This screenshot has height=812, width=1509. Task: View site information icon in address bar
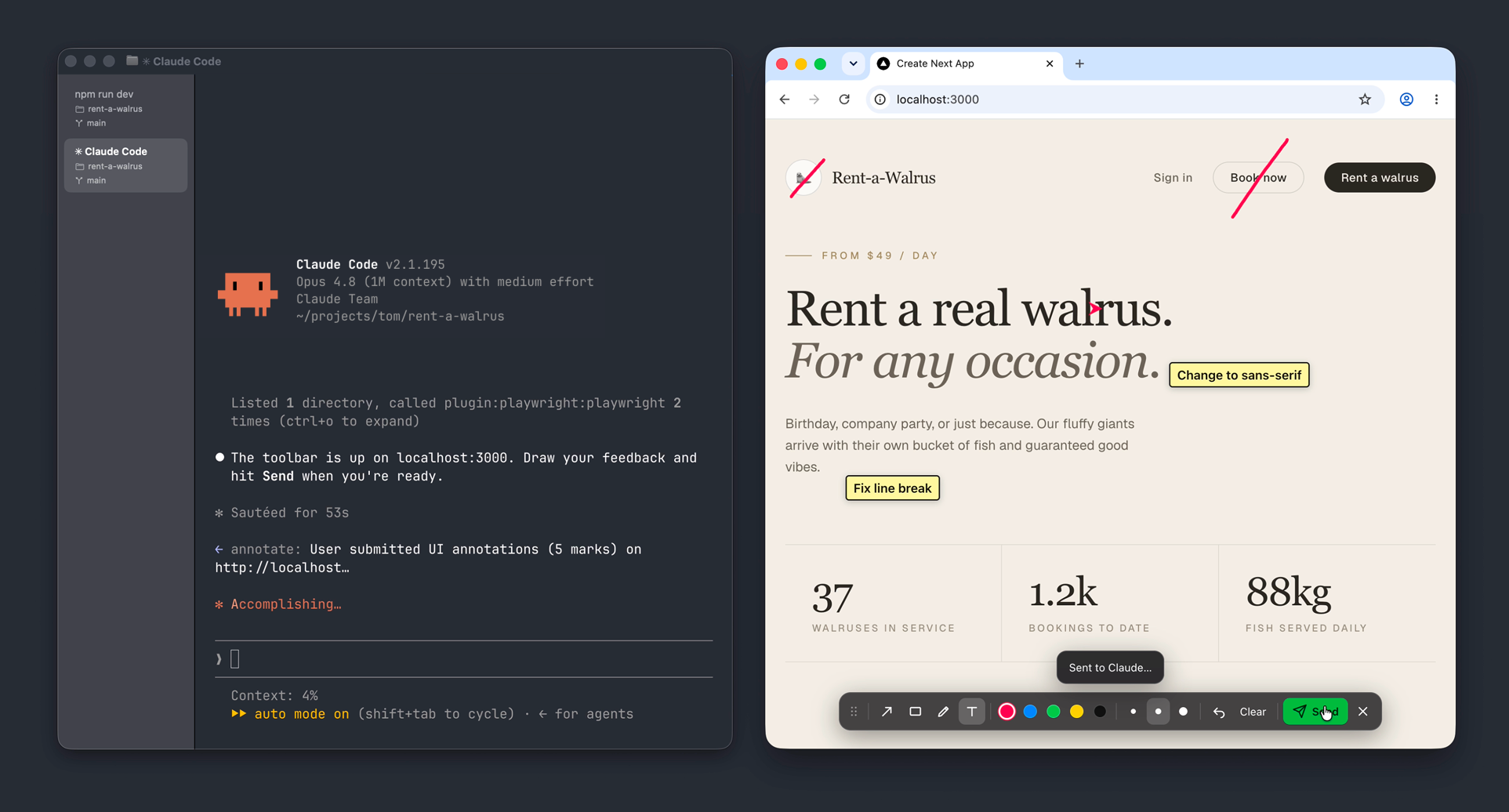click(880, 100)
